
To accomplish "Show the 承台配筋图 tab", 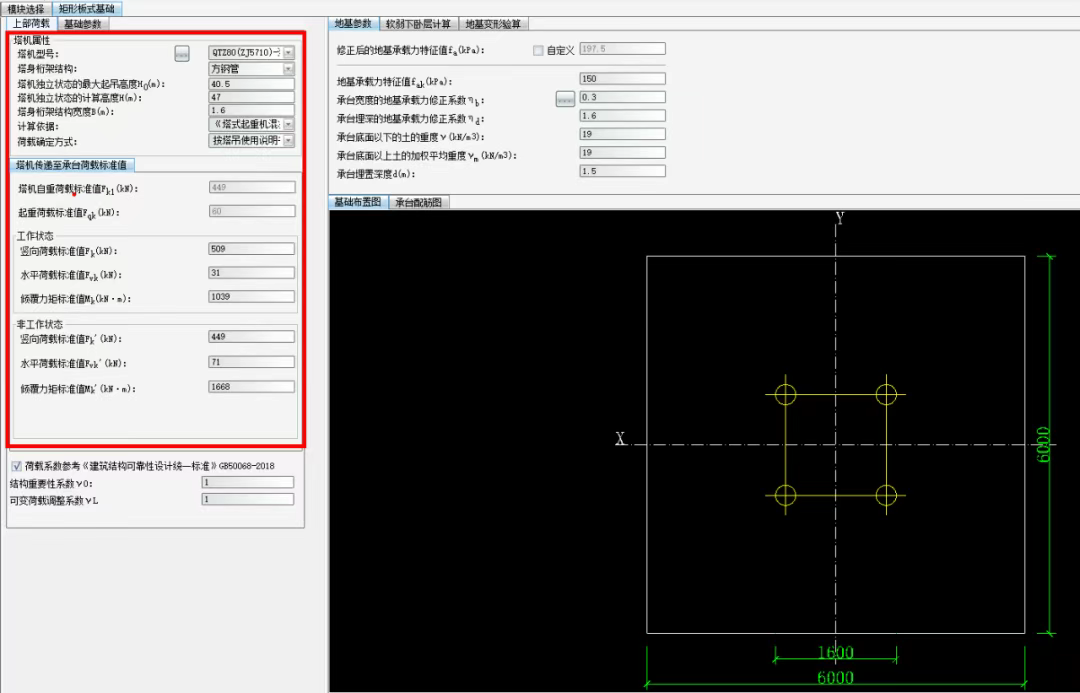I will click(x=419, y=202).
